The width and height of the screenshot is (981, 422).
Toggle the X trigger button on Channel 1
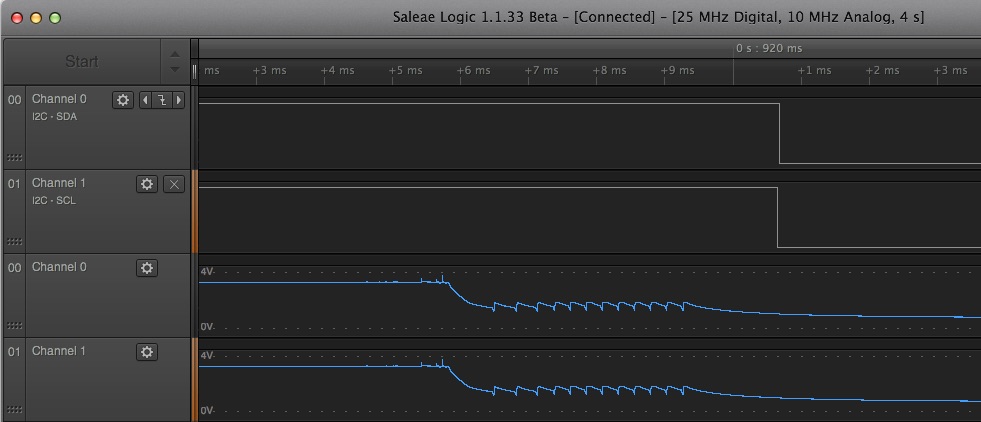tap(174, 184)
